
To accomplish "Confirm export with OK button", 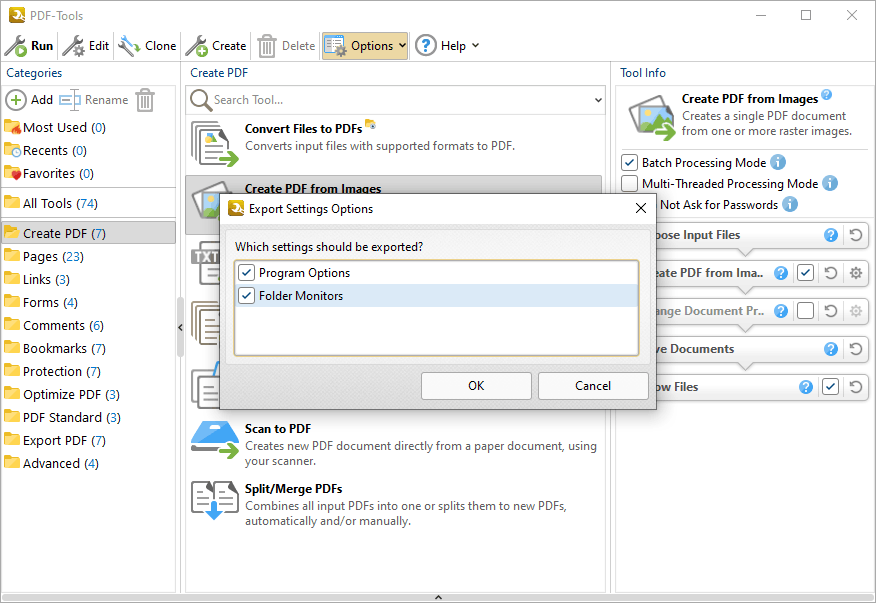I will coord(476,386).
